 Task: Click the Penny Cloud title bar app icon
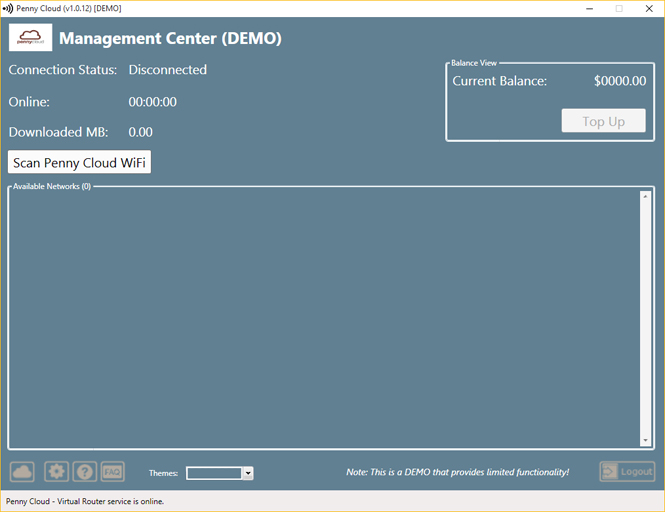click(8, 8)
